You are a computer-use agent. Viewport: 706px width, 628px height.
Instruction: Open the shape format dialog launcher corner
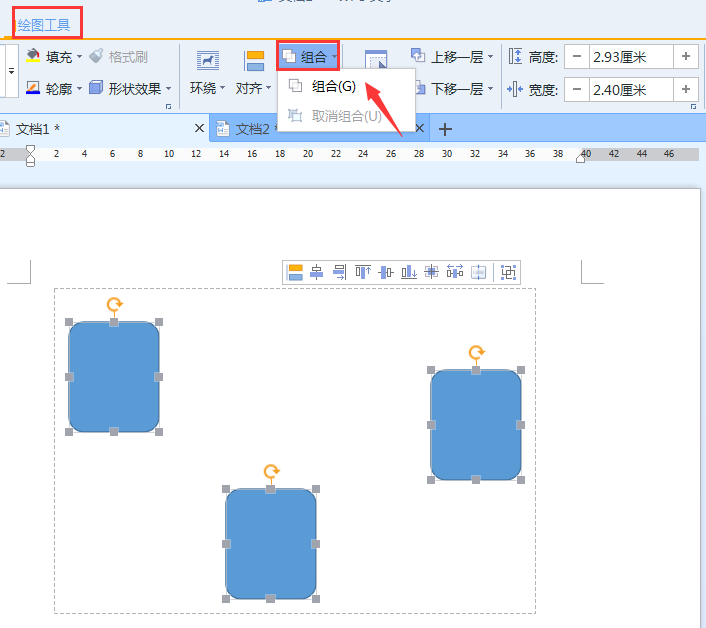click(x=169, y=106)
